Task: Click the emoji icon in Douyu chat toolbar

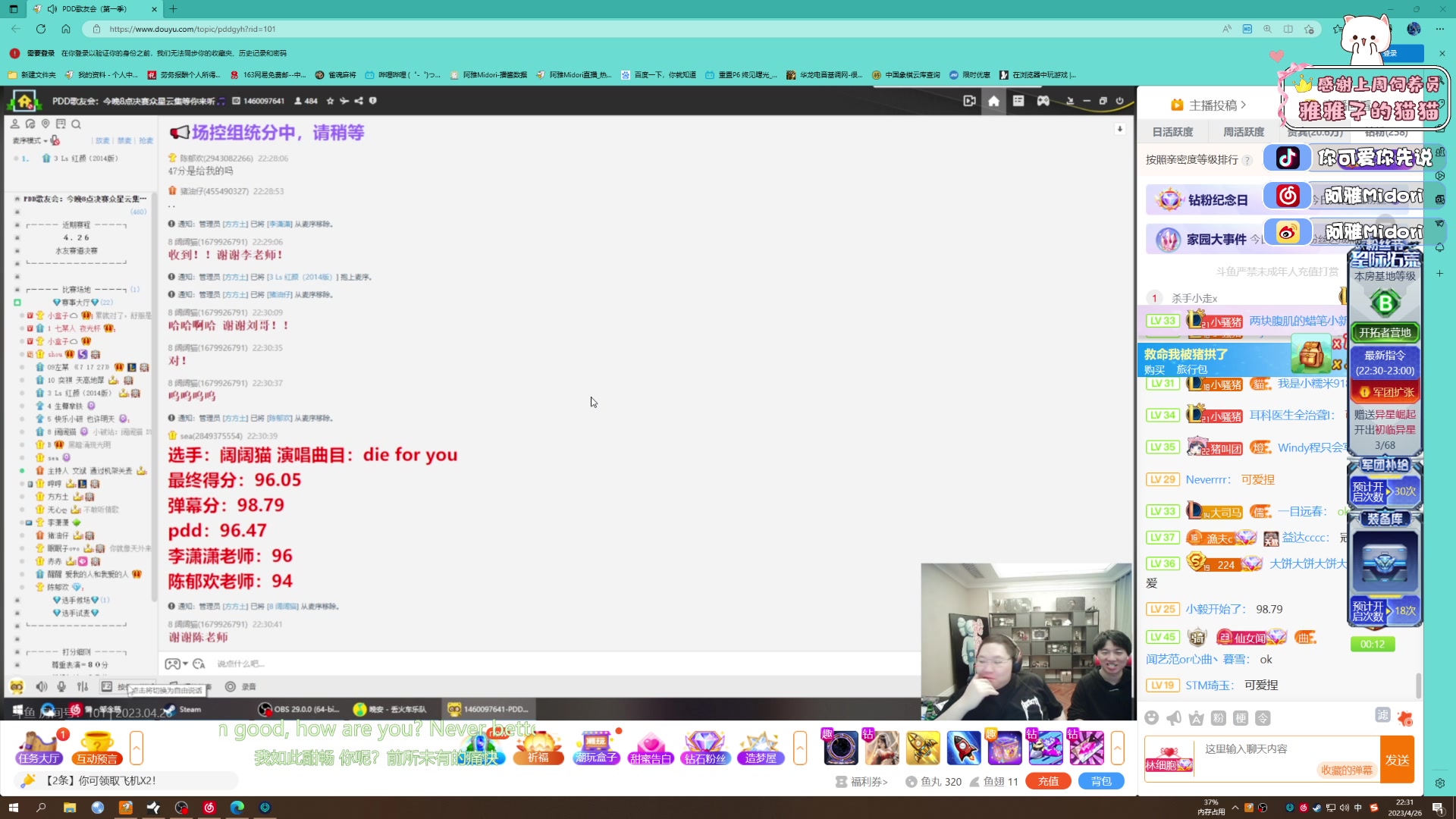Action: [x=1152, y=718]
